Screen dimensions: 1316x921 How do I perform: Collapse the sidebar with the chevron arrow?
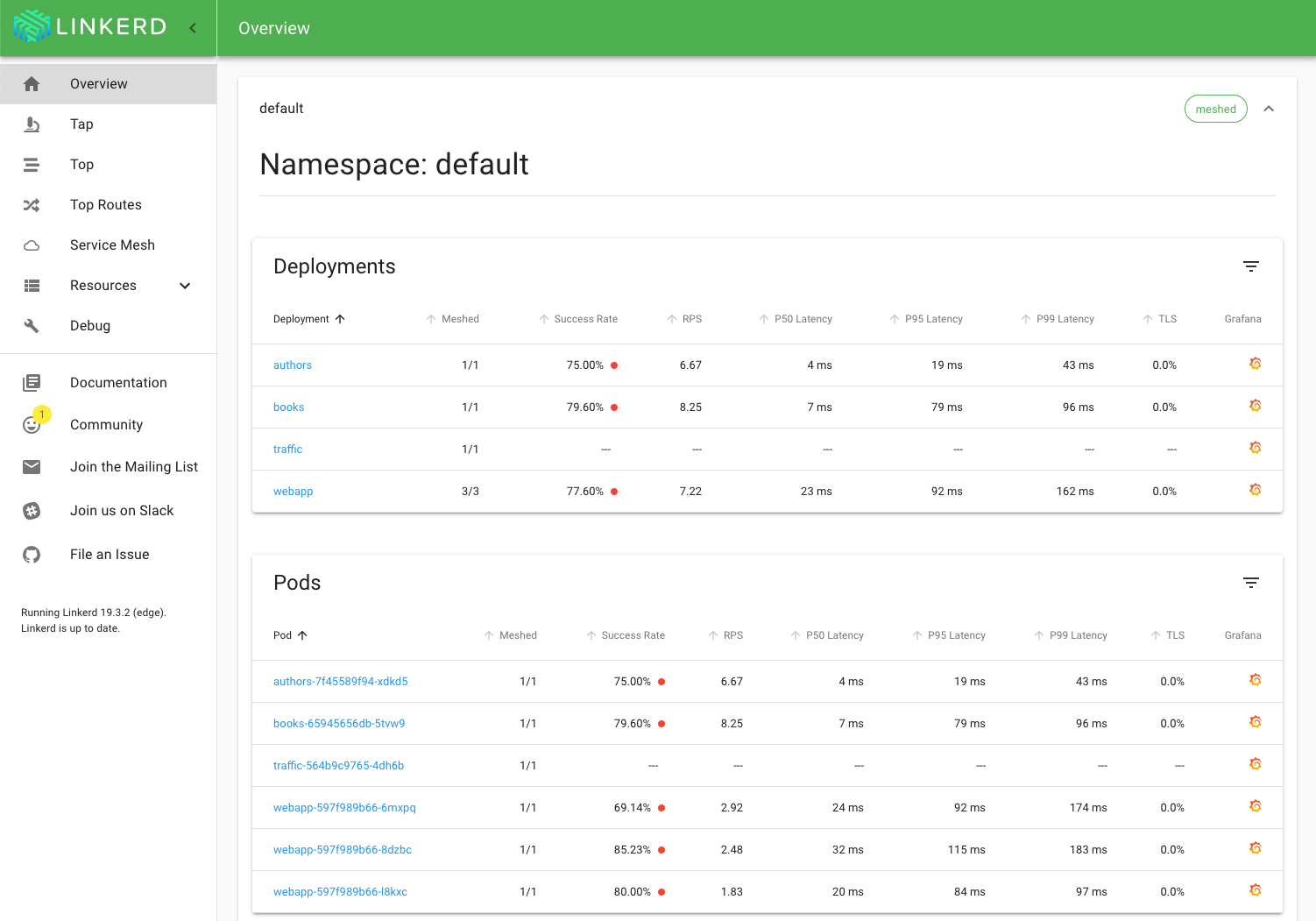193,27
